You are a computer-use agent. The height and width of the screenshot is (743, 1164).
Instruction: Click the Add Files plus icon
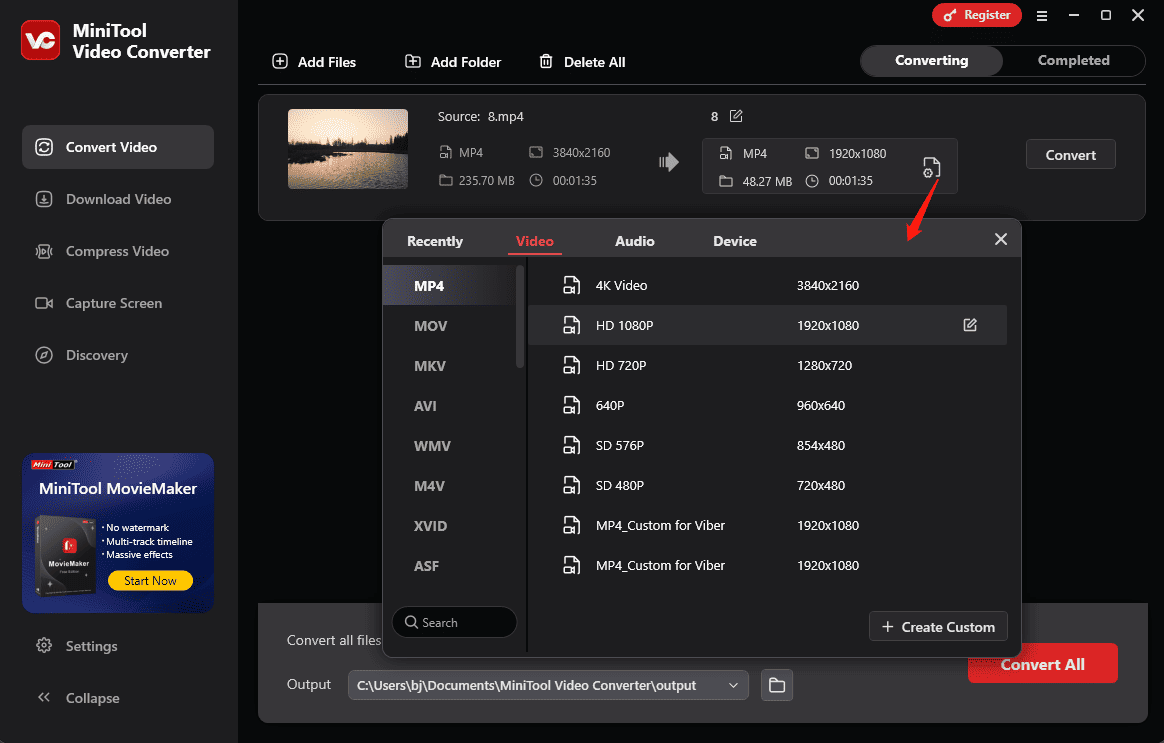pyautogui.click(x=280, y=62)
